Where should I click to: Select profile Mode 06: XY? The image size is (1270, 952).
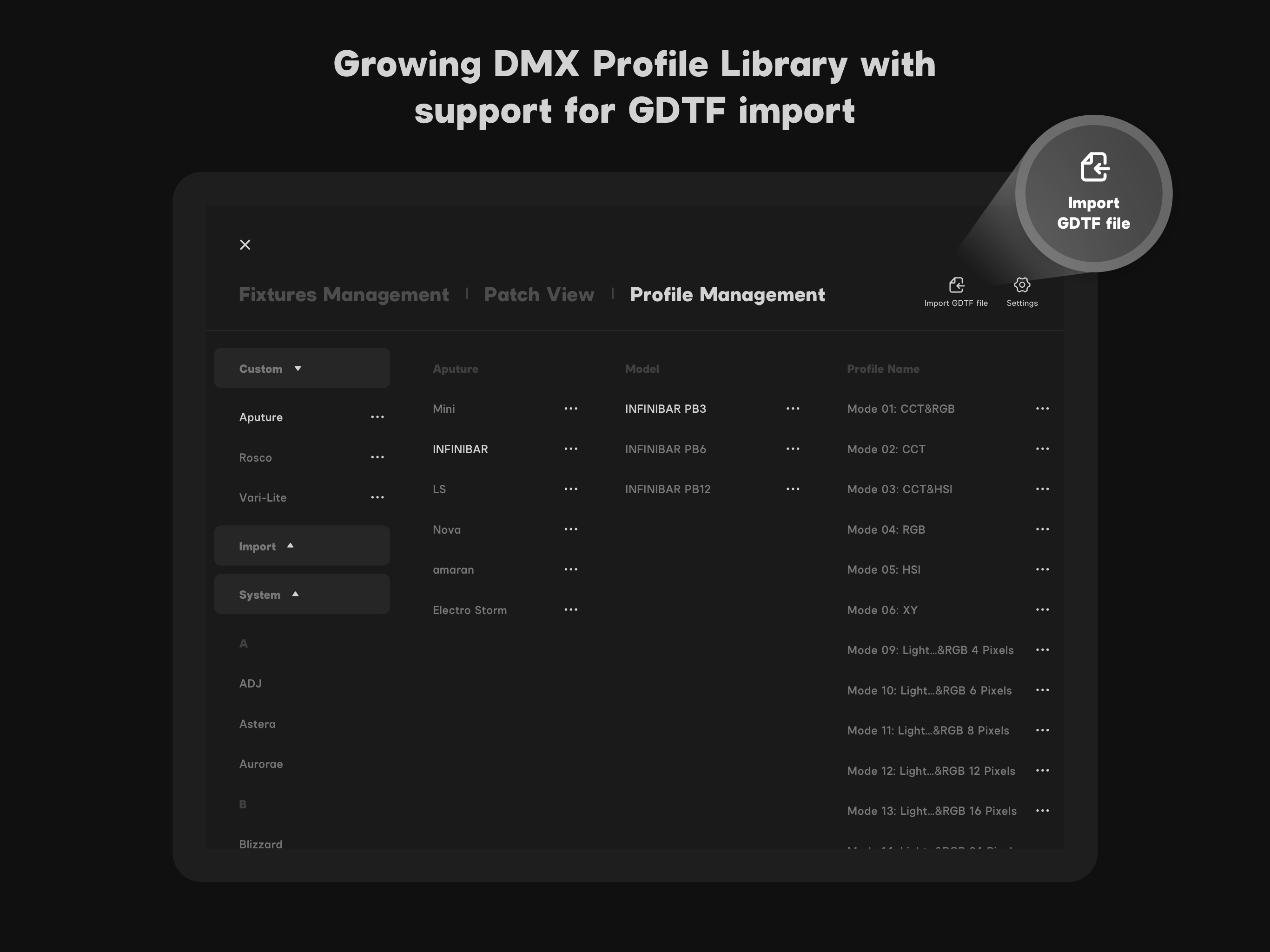882,610
